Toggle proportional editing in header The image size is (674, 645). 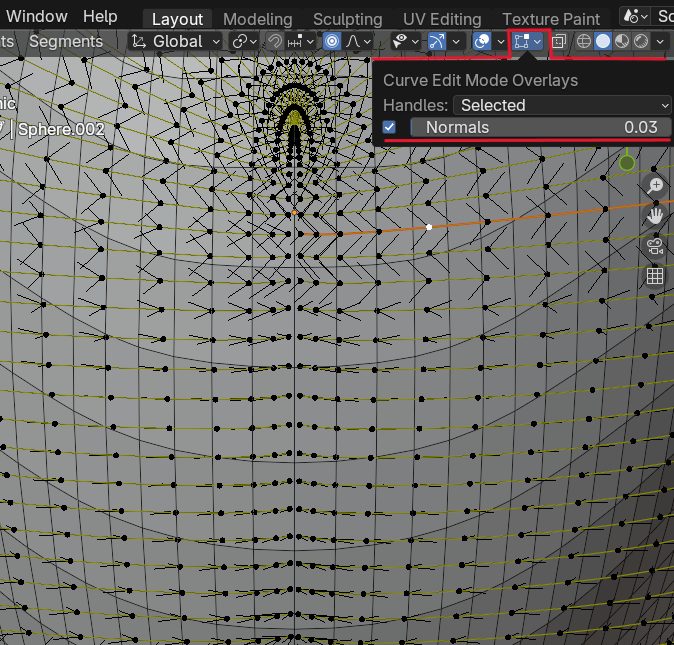[x=332, y=41]
